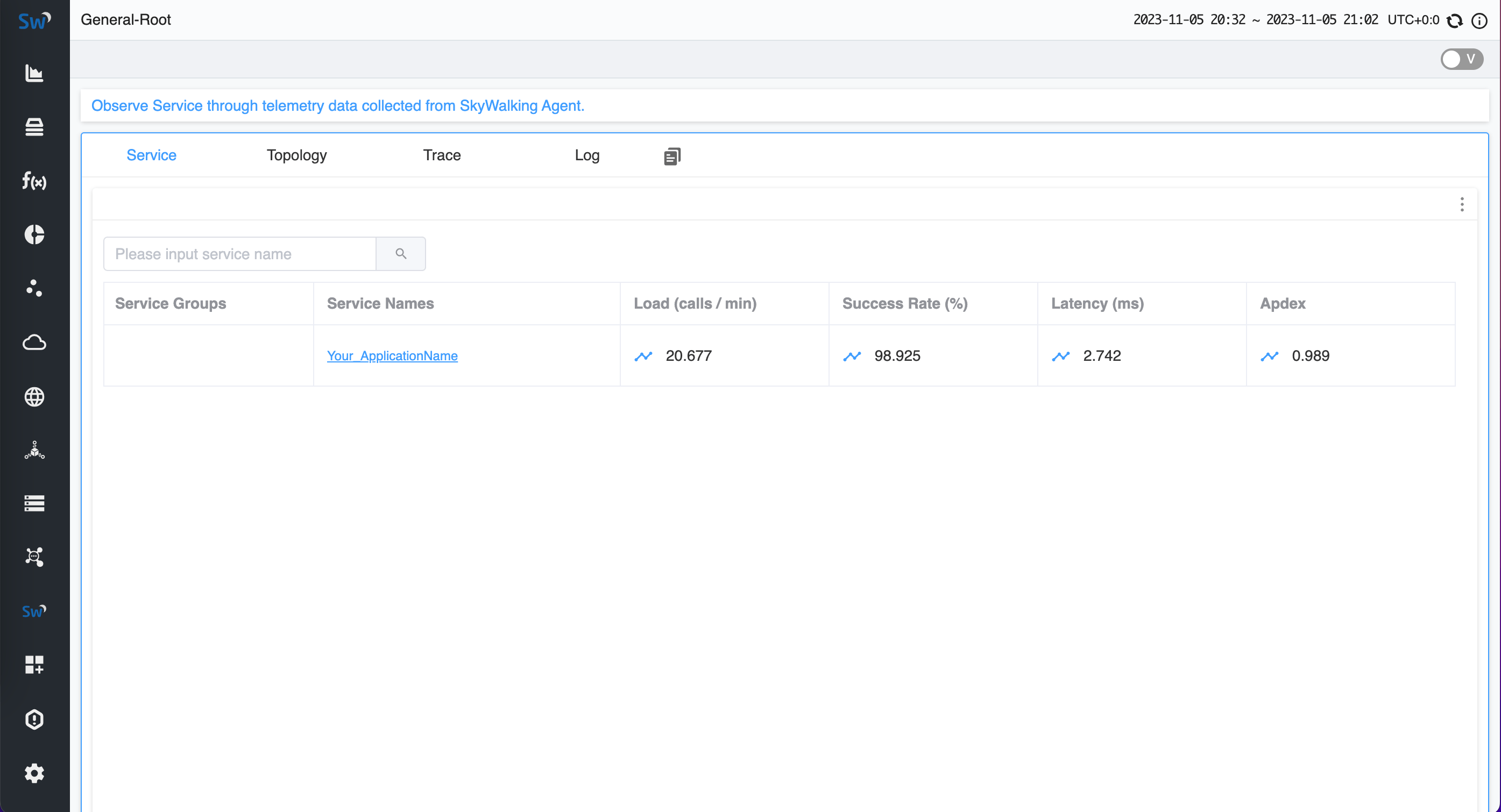Click the info icon in header

coord(1479,21)
